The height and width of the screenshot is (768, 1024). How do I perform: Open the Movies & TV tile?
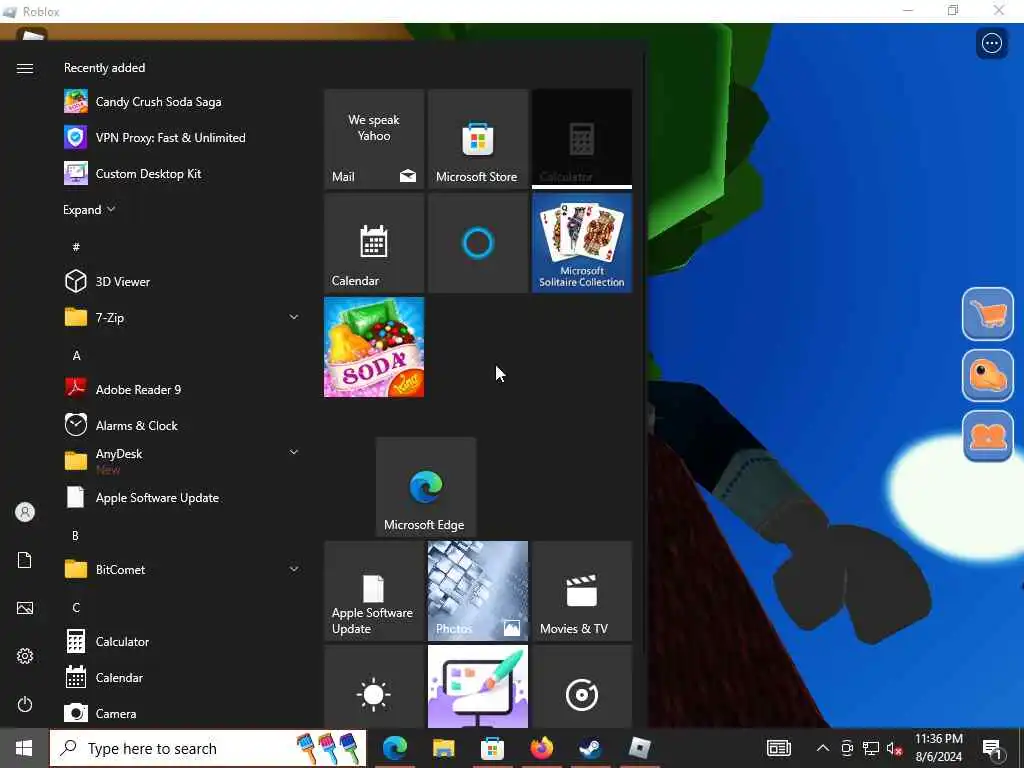click(x=582, y=591)
